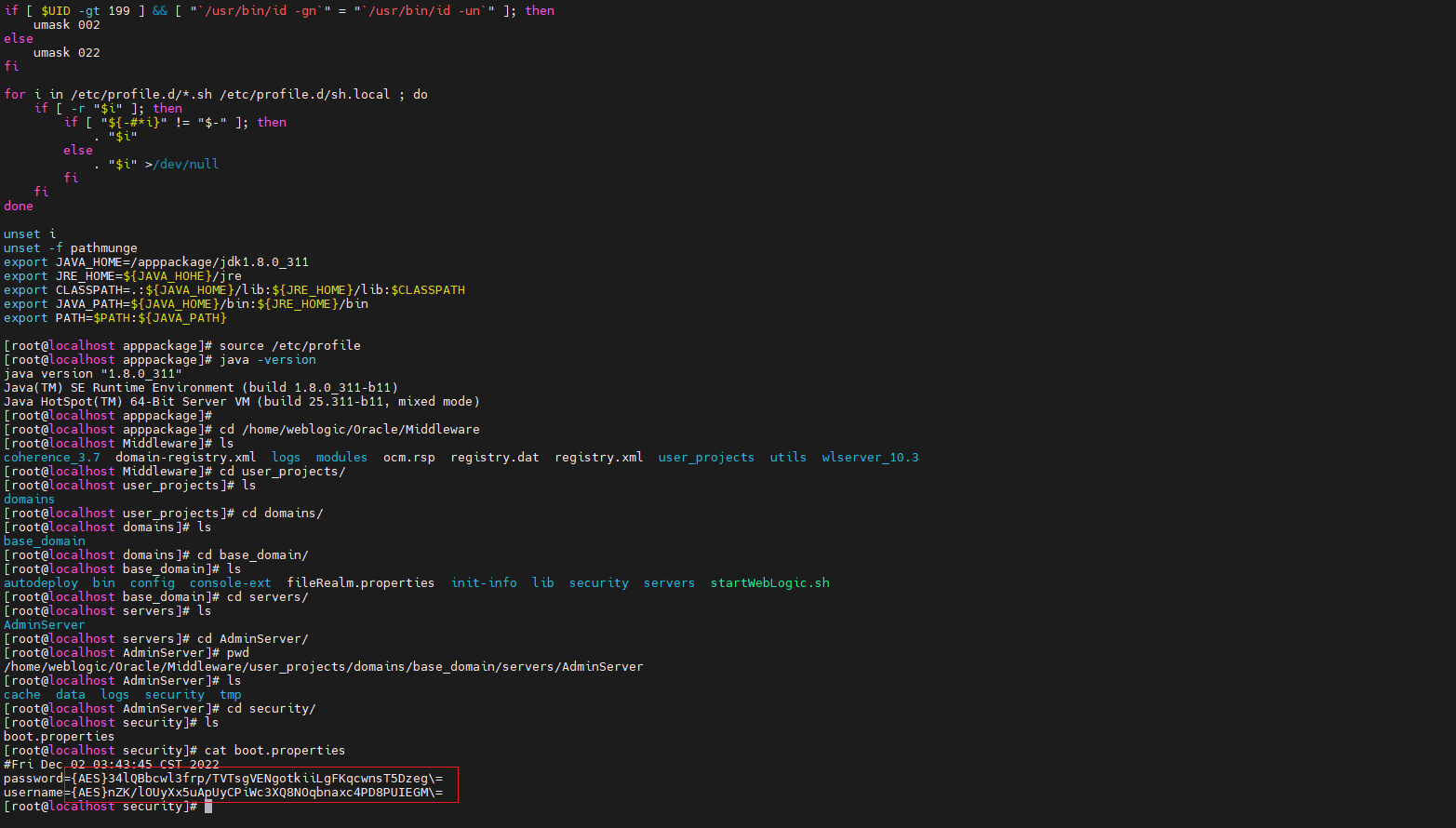
Task: Click the 'export PATH=$PATH:${JAVA_PATH}' line
Action: [x=115, y=318]
